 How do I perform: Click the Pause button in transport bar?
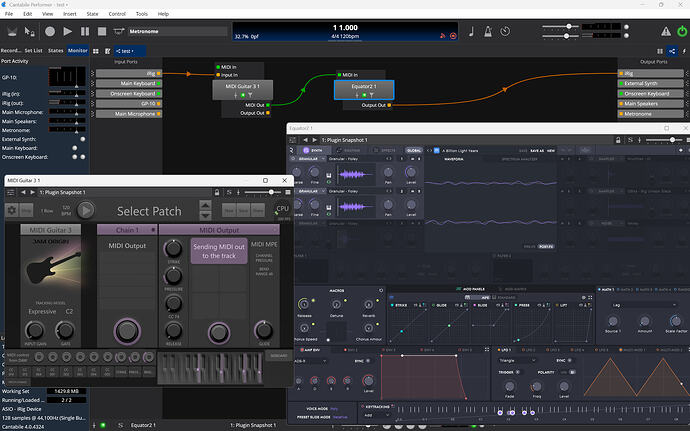coord(85,31)
